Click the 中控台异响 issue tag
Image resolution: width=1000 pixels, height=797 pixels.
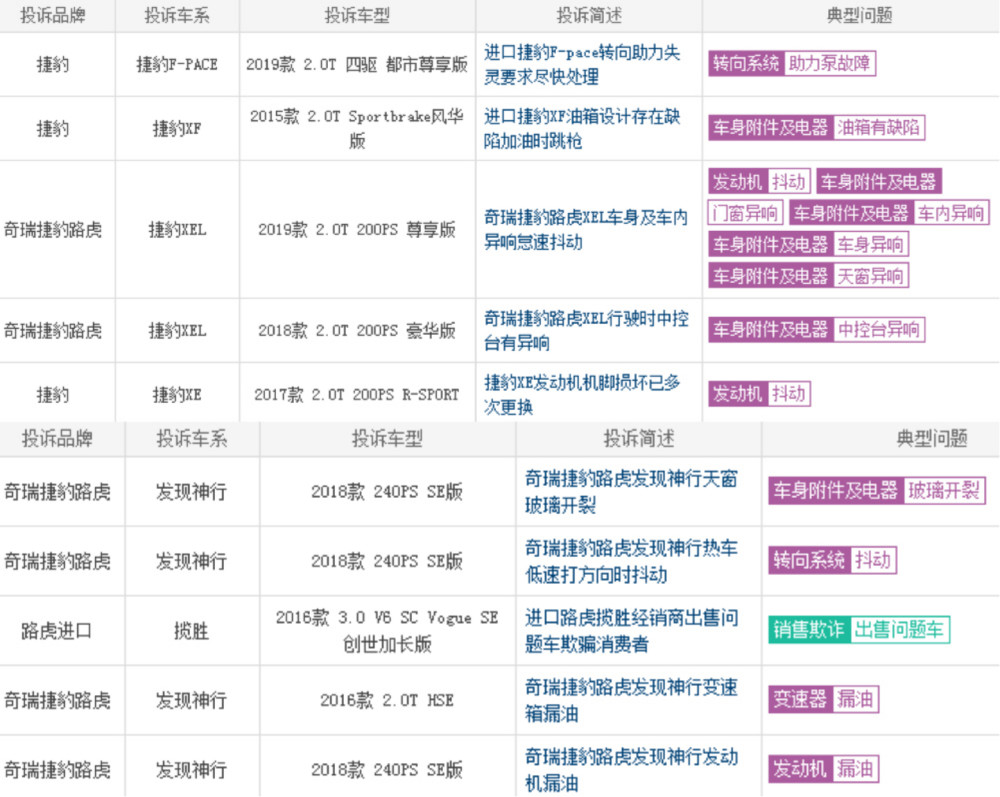(x=878, y=330)
